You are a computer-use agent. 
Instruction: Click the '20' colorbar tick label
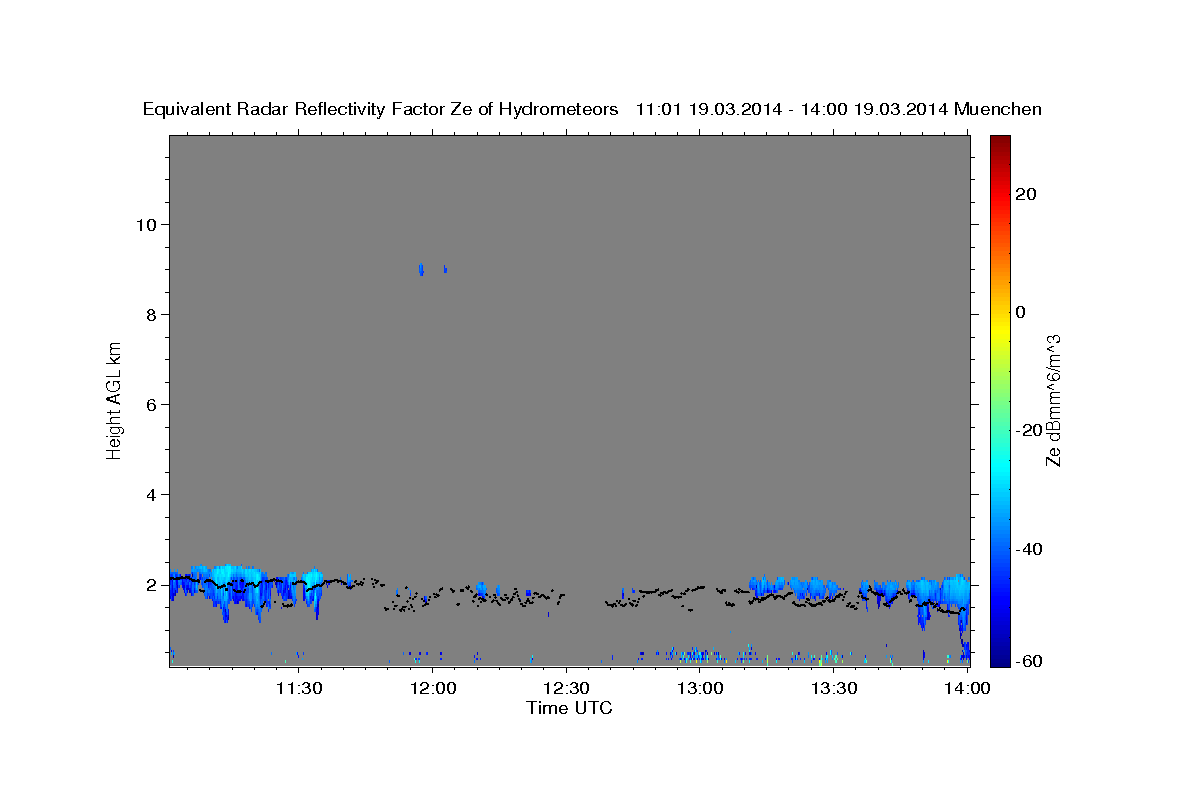tap(1026, 194)
